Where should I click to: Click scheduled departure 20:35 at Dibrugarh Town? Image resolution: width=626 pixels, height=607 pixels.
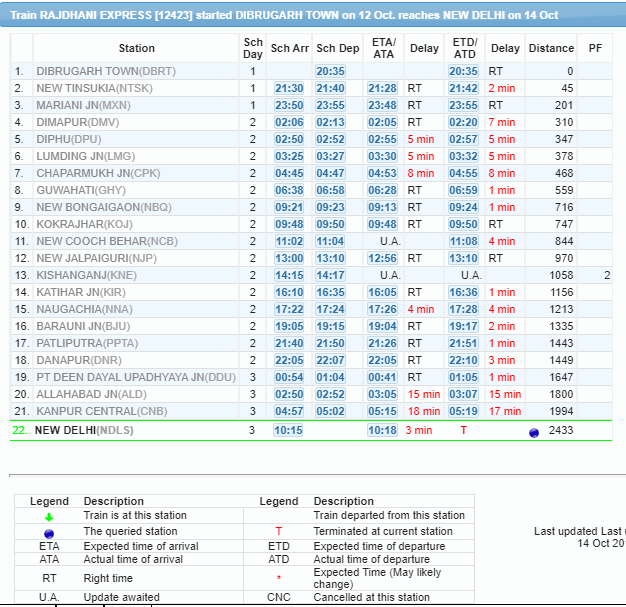(330, 71)
